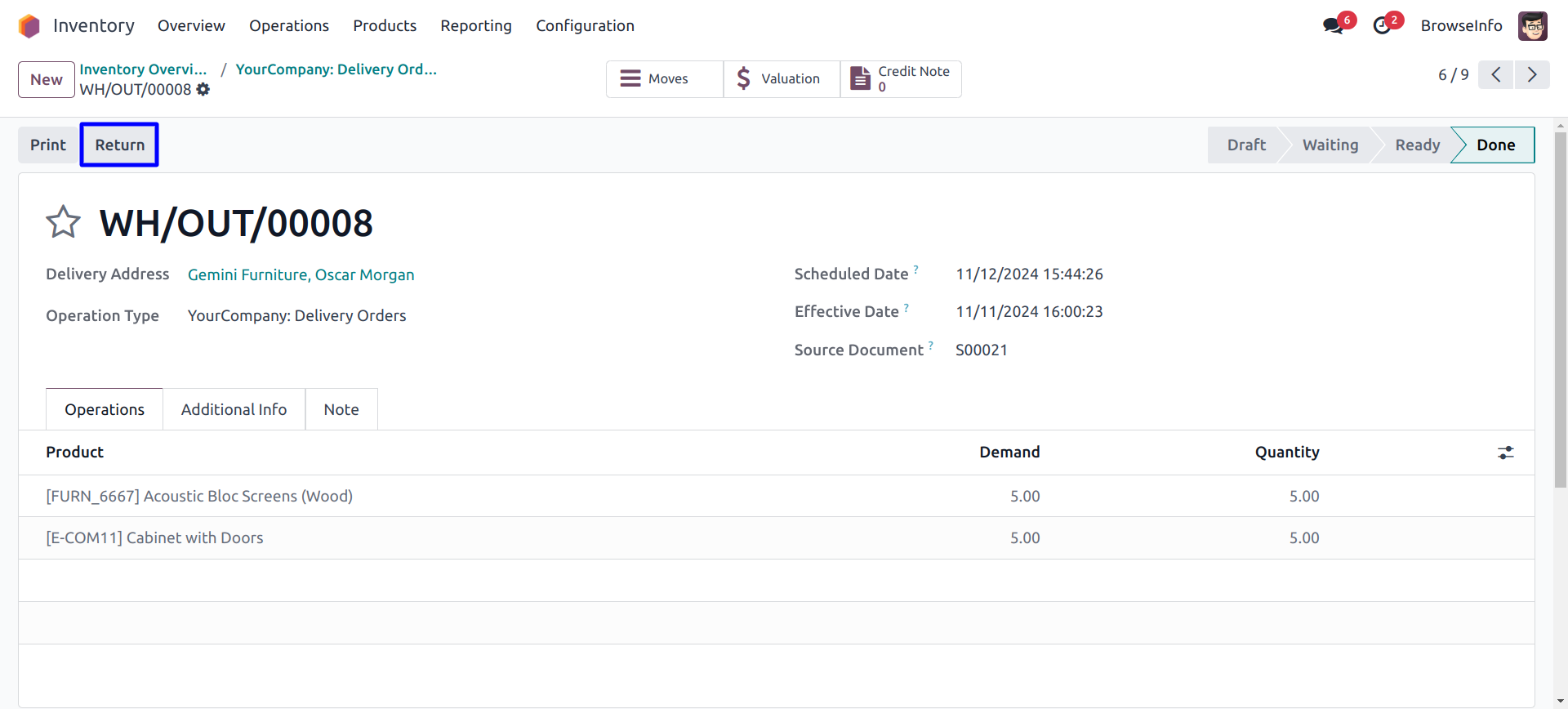The width and height of the screenshot is (1568, 709).
Task: Click the BrowseInfo user avatar
Action: 1532,26
